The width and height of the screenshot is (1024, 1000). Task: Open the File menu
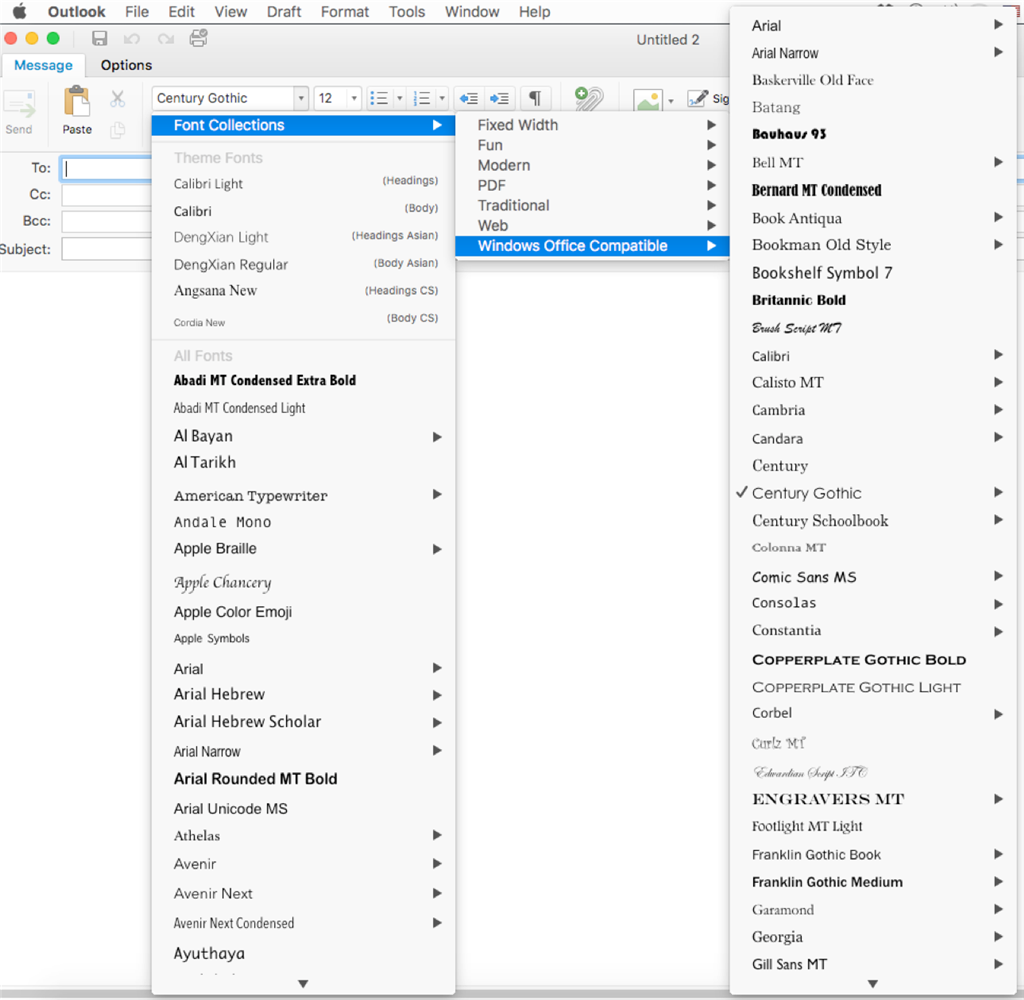137,12
